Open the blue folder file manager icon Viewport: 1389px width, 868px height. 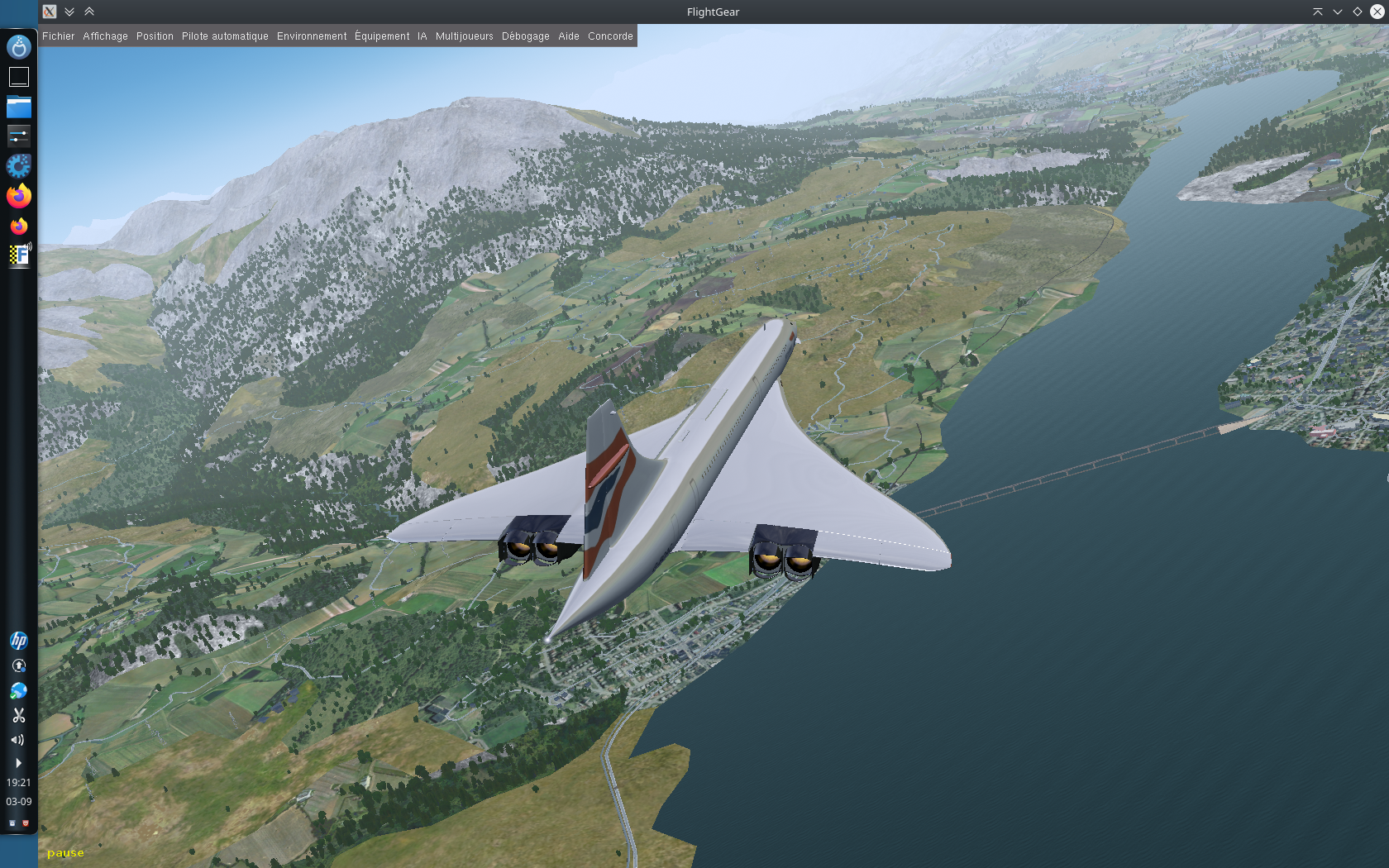(x=18, y=107)
